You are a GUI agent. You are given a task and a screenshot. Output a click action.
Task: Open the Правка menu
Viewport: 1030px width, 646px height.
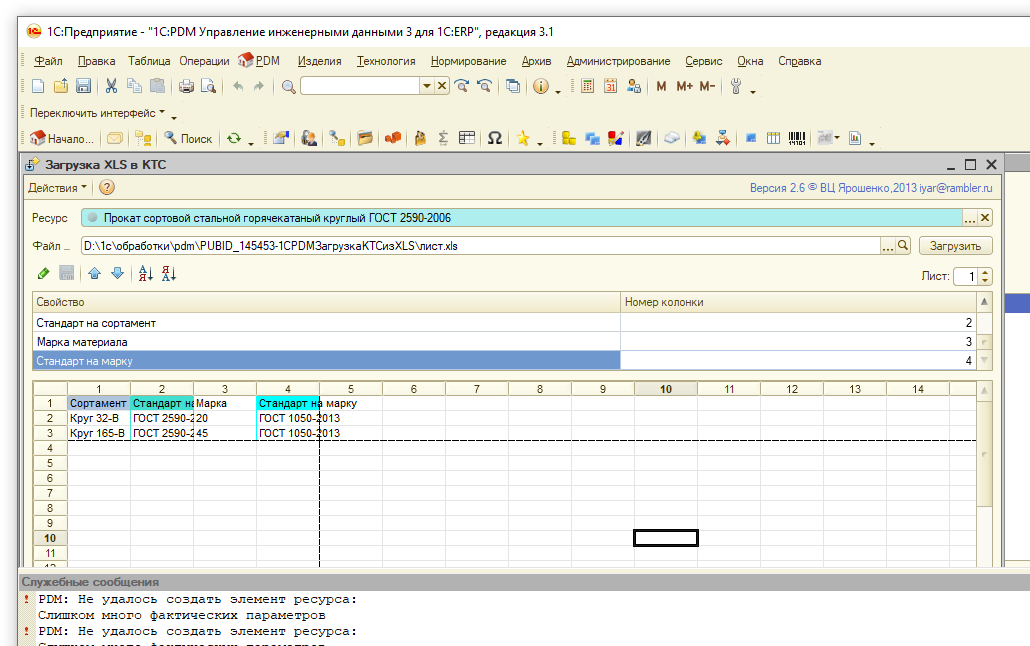(x=97, y=61)
